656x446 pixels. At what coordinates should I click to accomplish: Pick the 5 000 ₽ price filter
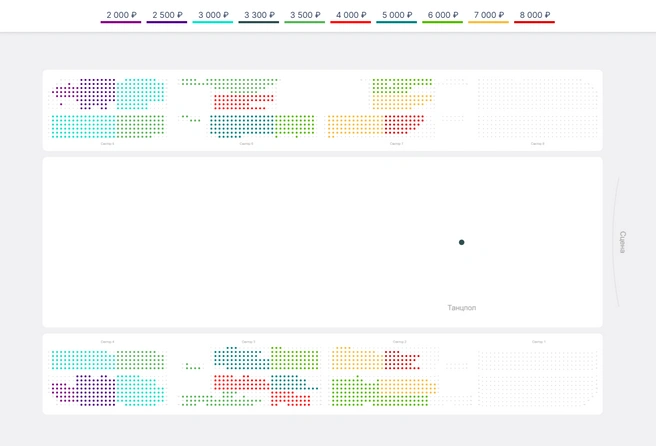pyautogui.click(x=397, y=16)
